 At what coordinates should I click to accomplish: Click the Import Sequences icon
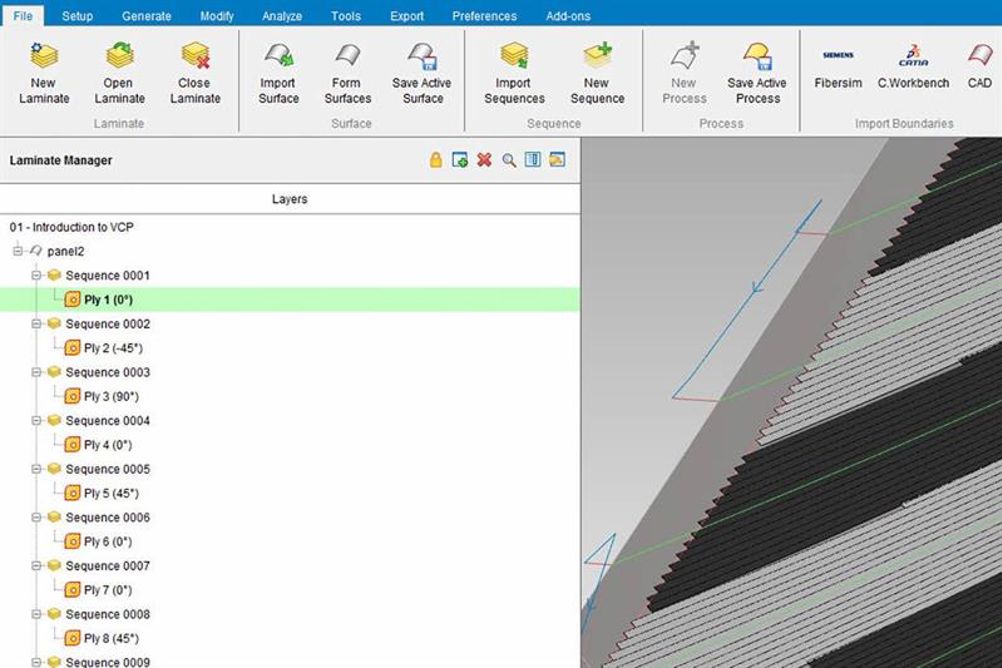click(514, 56)
